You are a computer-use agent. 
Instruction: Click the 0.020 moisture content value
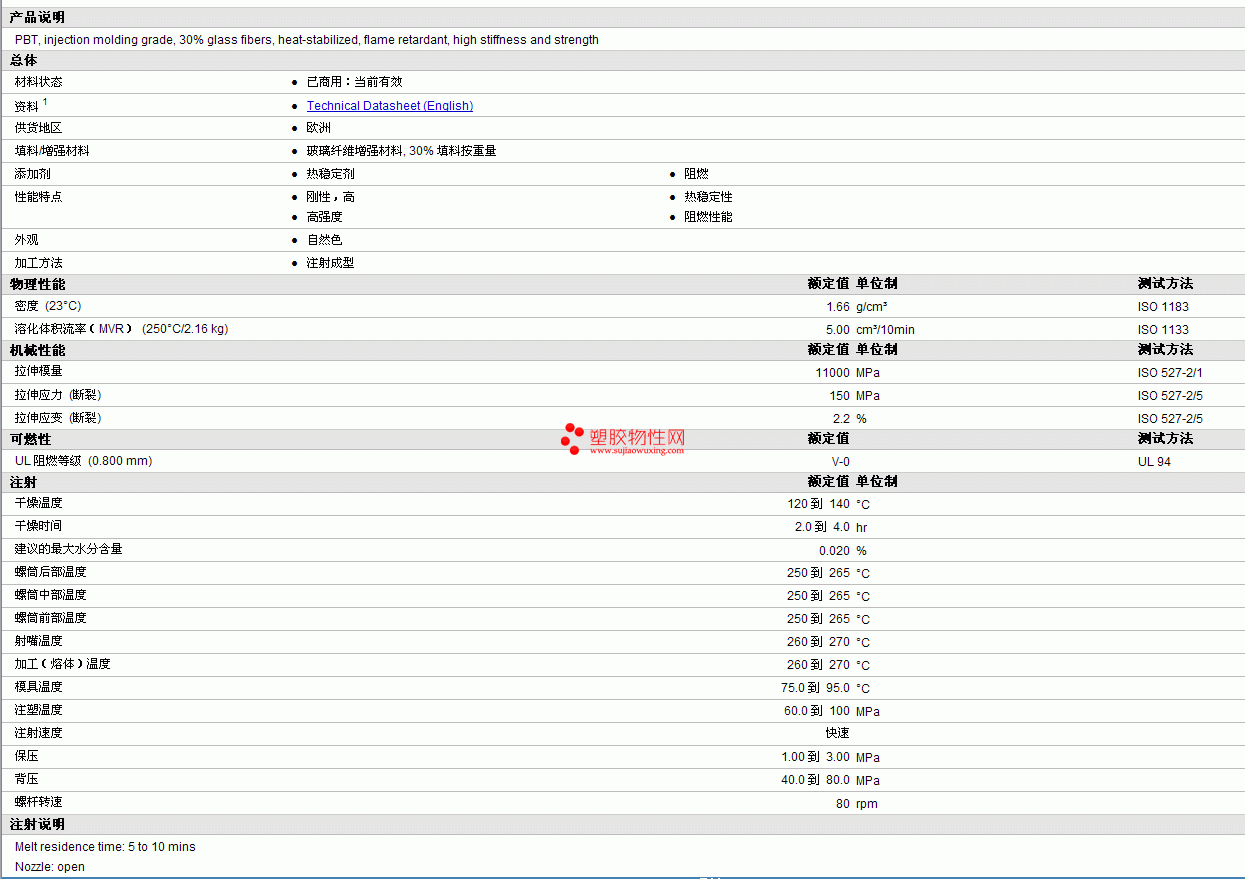pyautogui.click(x=834, y=551)
